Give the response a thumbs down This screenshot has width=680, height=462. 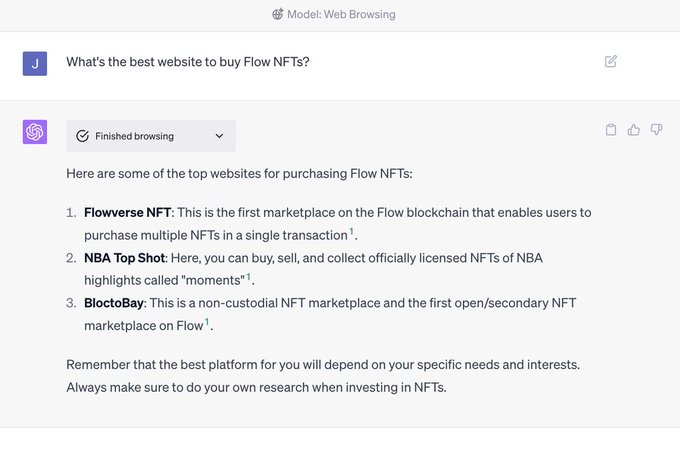click(x=657, y=130)
